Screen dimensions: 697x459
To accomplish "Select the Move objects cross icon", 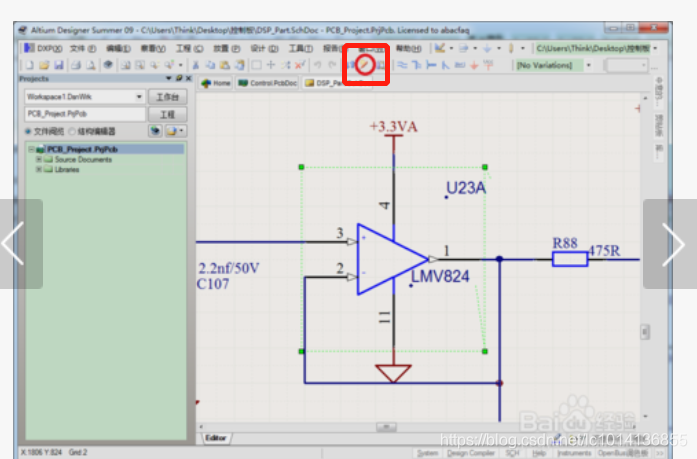I will [x=271, y=65].
